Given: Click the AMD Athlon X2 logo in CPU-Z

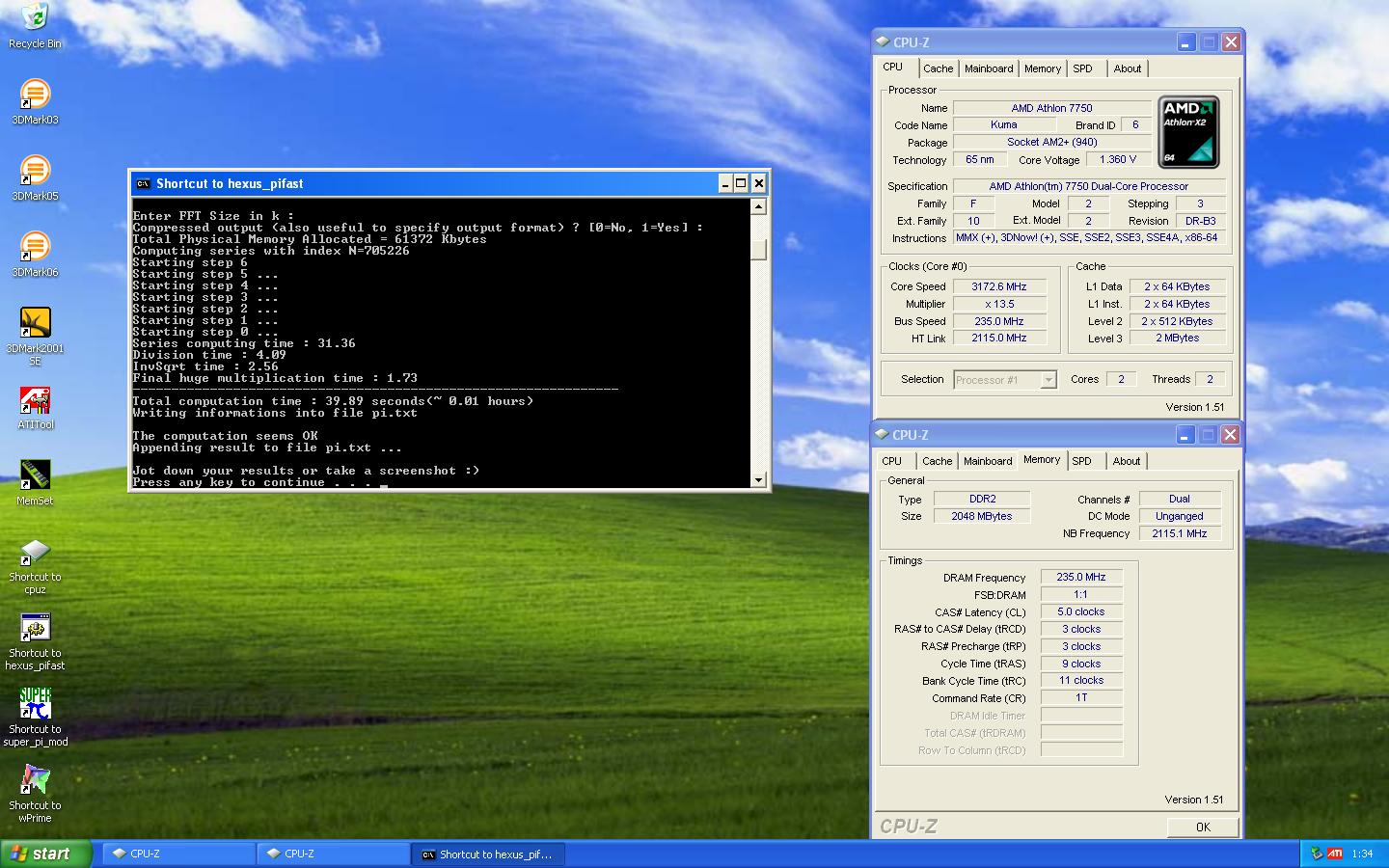Looking at the screenshot, I should point(1188,132).
